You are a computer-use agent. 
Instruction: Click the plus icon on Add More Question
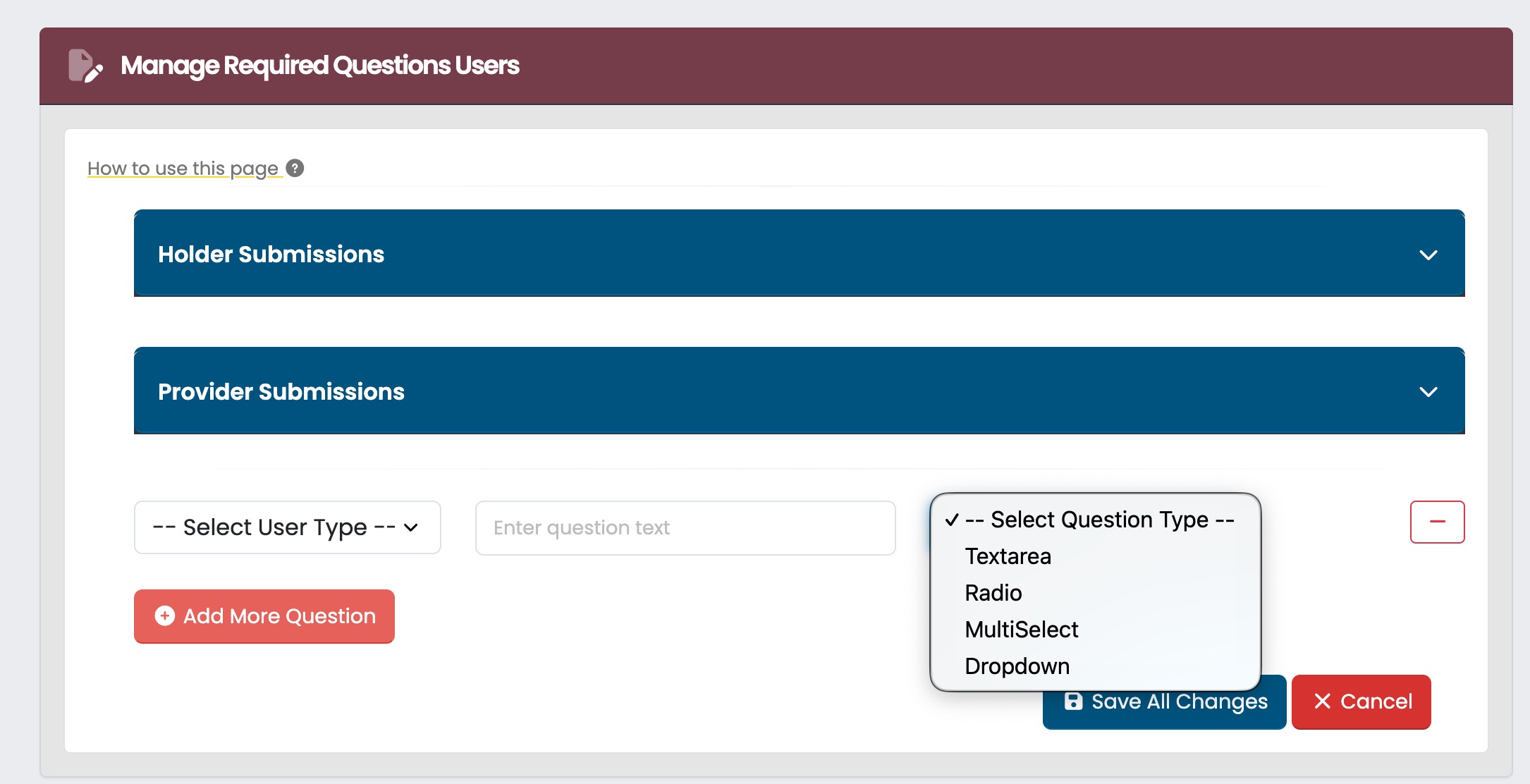(x=165, y=616)
